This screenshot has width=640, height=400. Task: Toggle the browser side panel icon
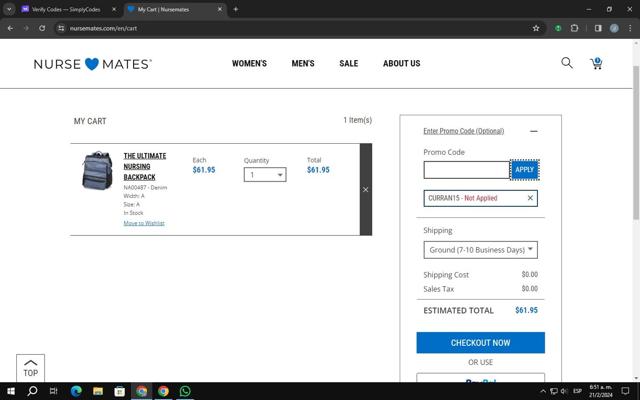click(x=598, y=28)
